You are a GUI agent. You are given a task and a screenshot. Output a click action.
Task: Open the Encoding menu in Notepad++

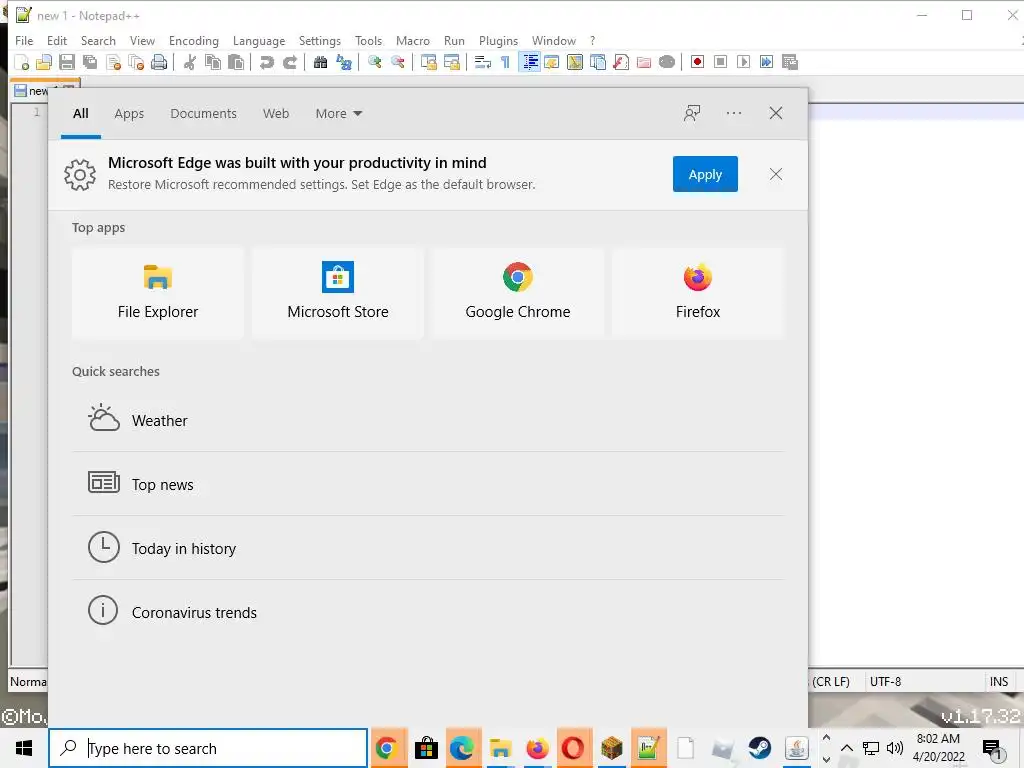(193, 40)
